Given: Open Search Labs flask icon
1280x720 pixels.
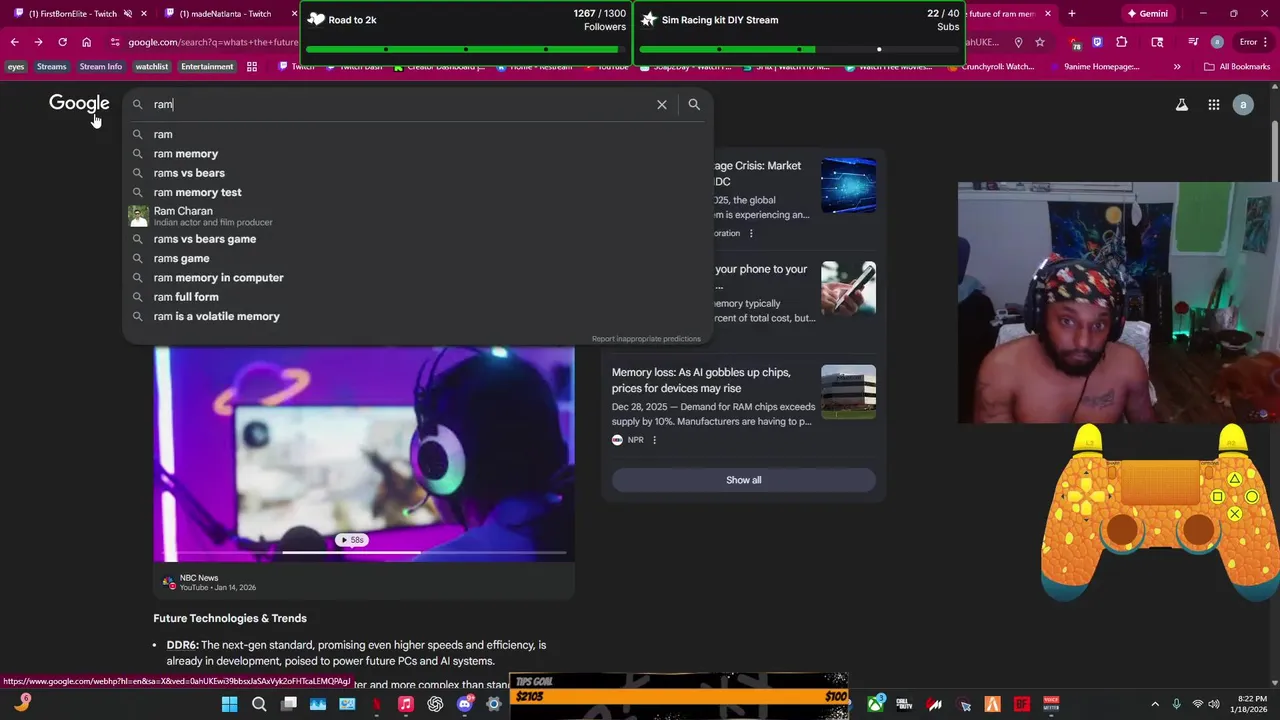Looking at the screenshot, I should pos(1181,104).
